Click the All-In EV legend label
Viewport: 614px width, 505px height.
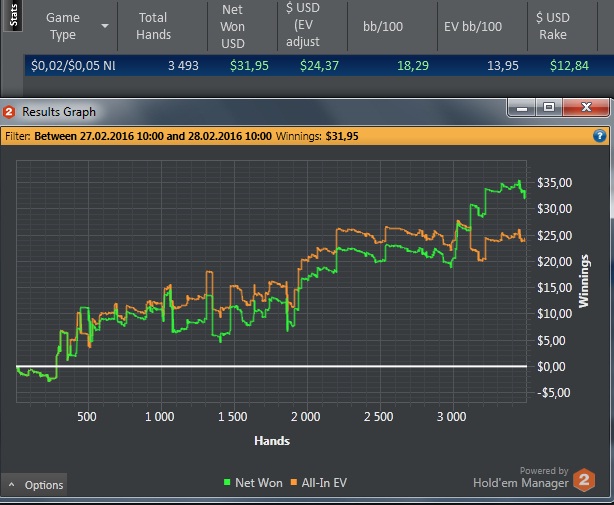coord(324,483)
